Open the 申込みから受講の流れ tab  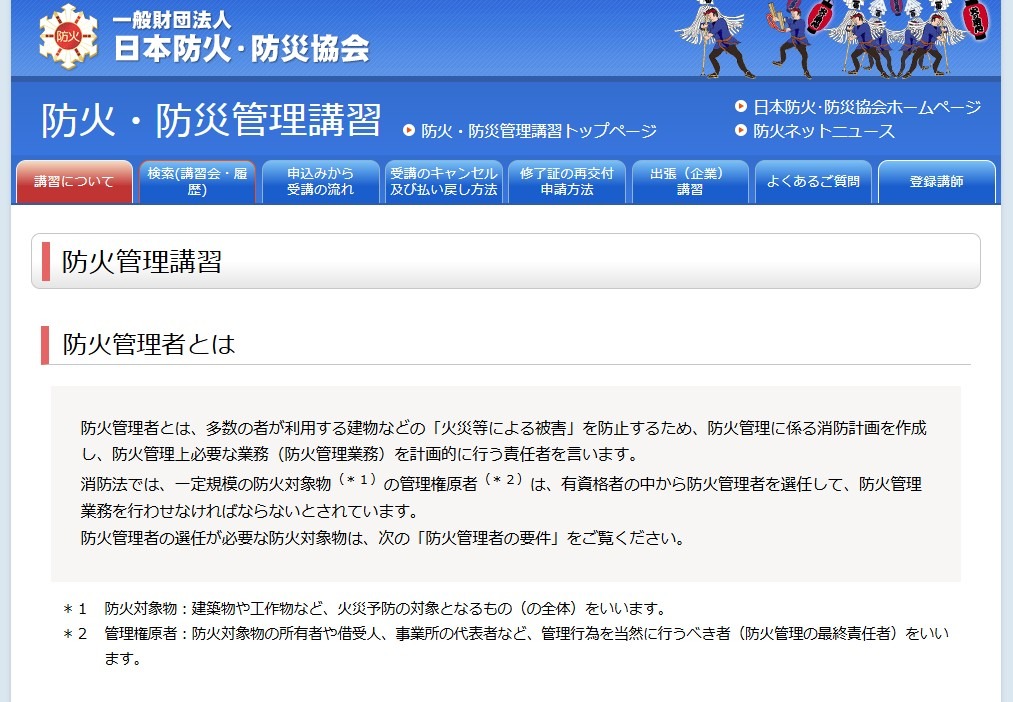(320, 181)
